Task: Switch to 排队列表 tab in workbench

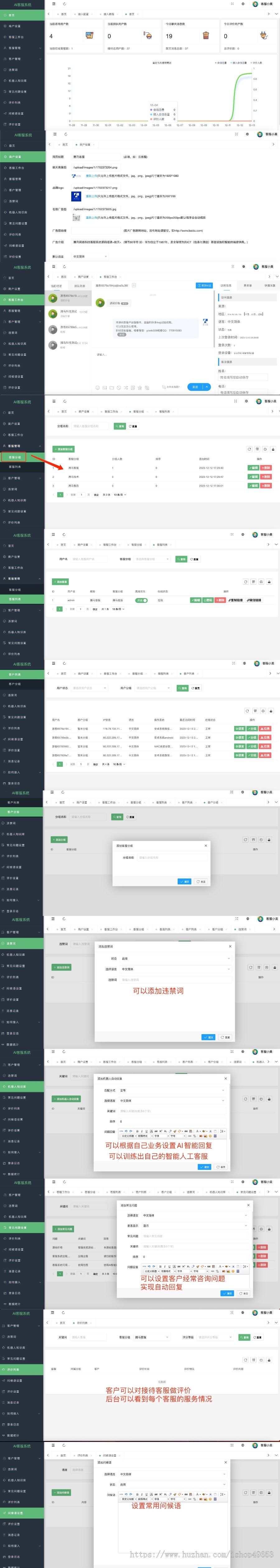Action: tap(79, 285)
